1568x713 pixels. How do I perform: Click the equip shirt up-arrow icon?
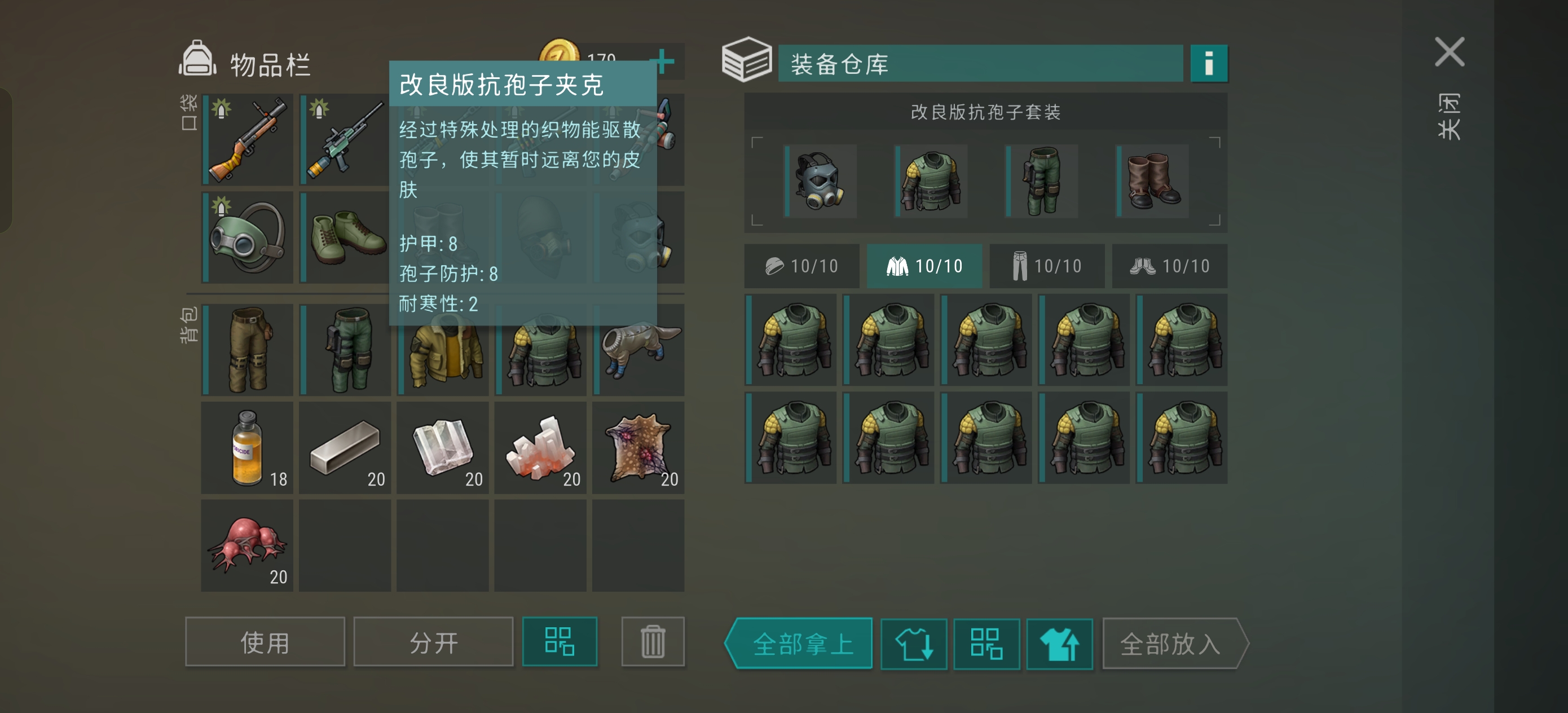pos(1059,644)
